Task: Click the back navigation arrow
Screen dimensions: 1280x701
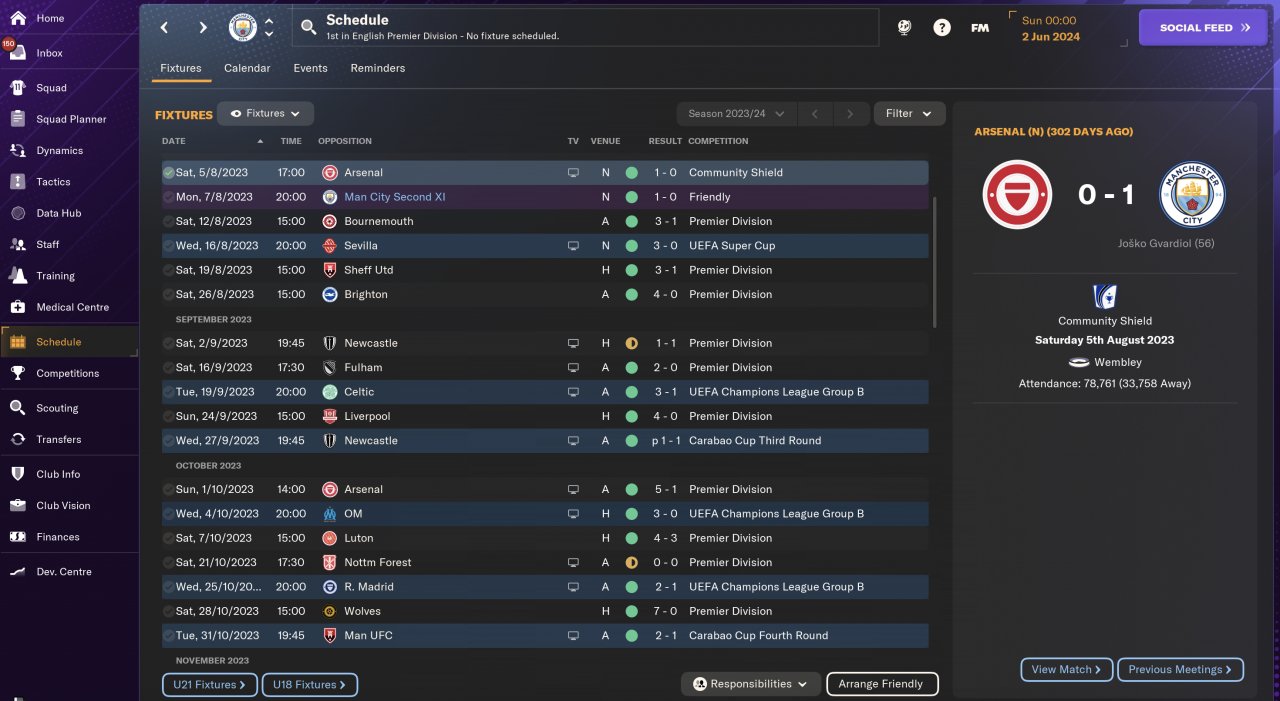Action: 165,28
